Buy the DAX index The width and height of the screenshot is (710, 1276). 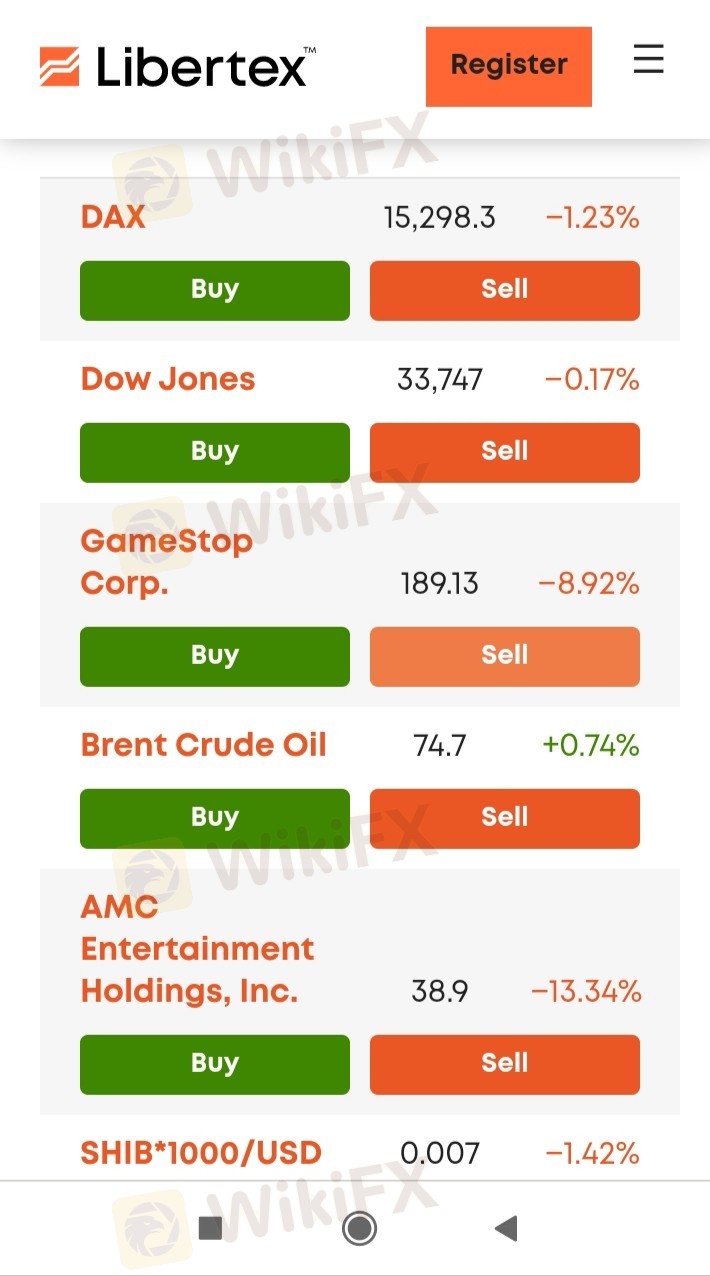[x=215, y=290]
